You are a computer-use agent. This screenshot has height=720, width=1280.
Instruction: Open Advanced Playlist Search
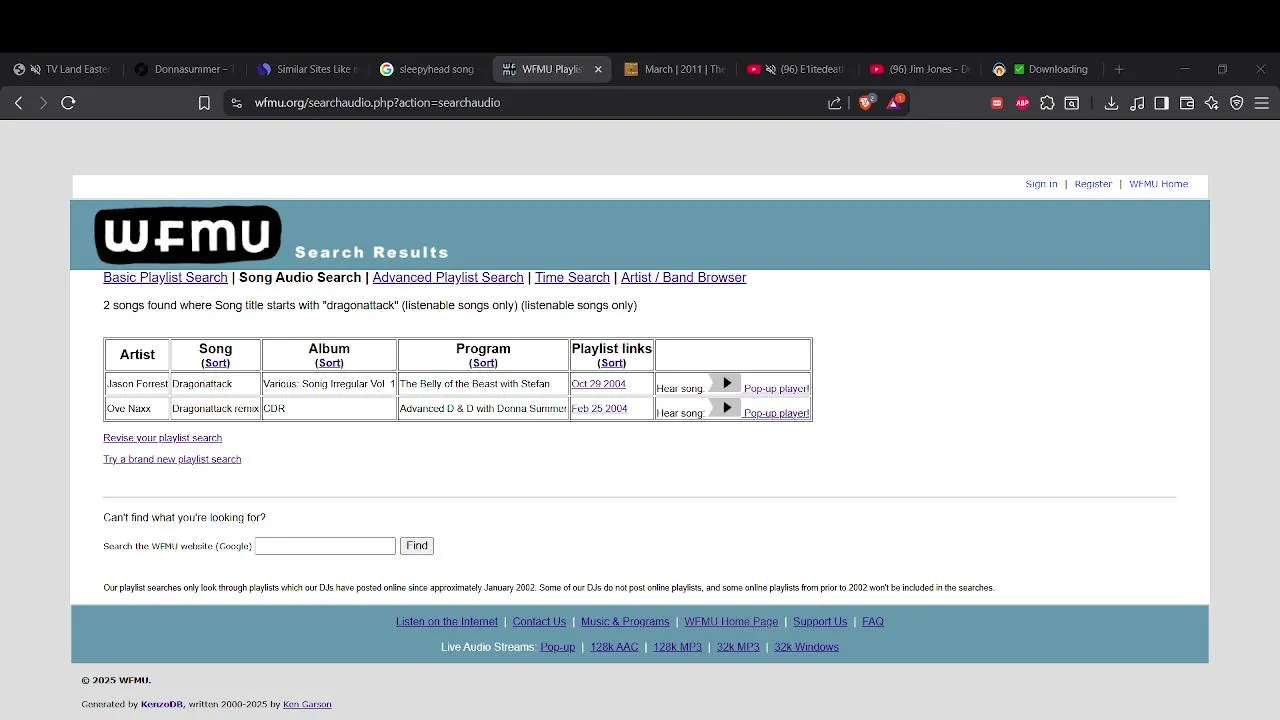pyautogui.click(x=448, y=278)
